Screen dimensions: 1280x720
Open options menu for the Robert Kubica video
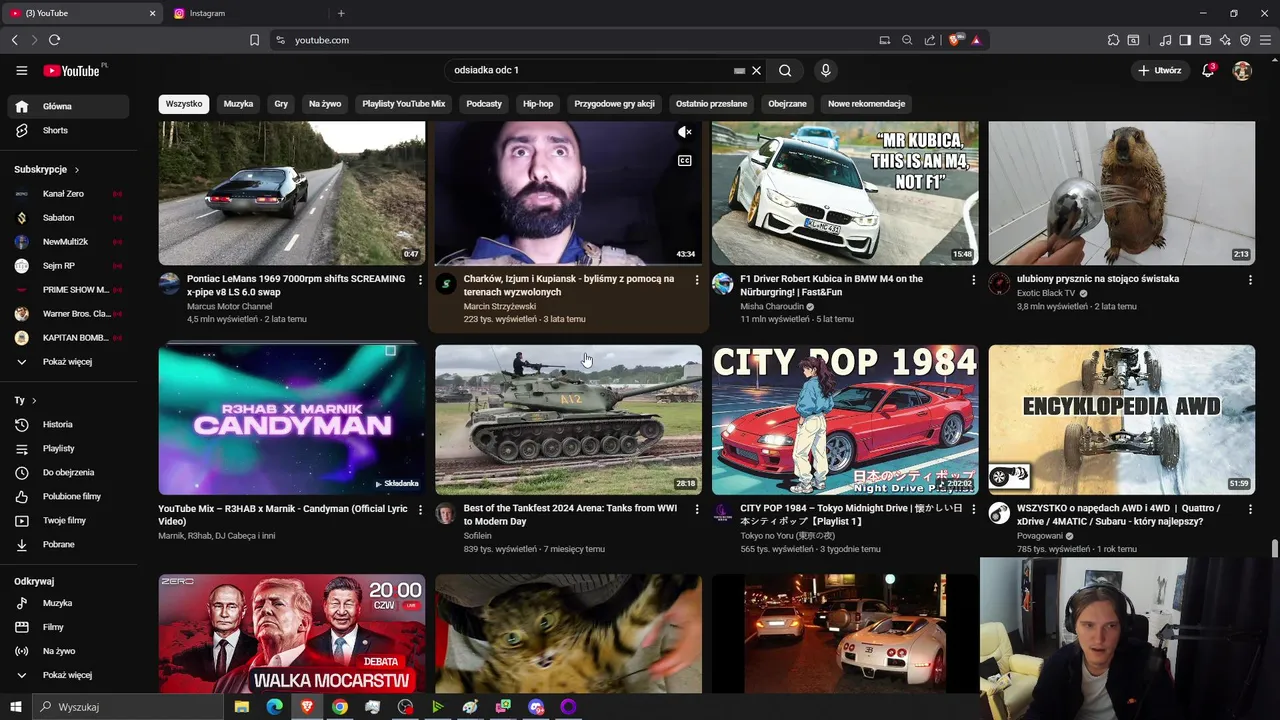coord(973,280)
